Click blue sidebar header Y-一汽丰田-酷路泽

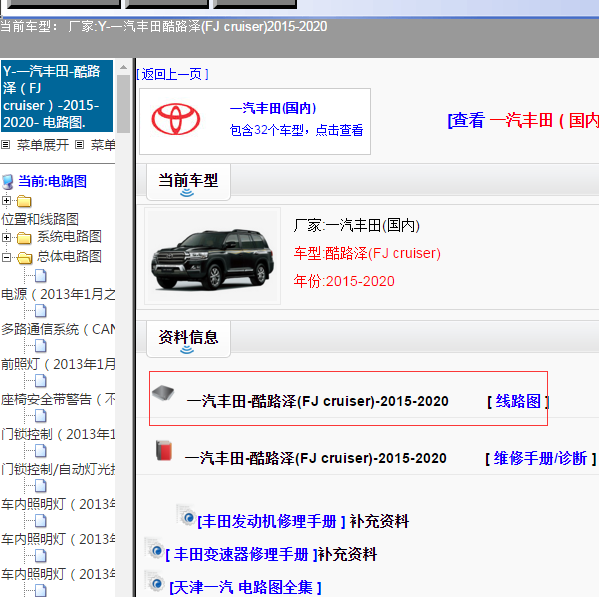pyautogui.click(x=57, y=96)
